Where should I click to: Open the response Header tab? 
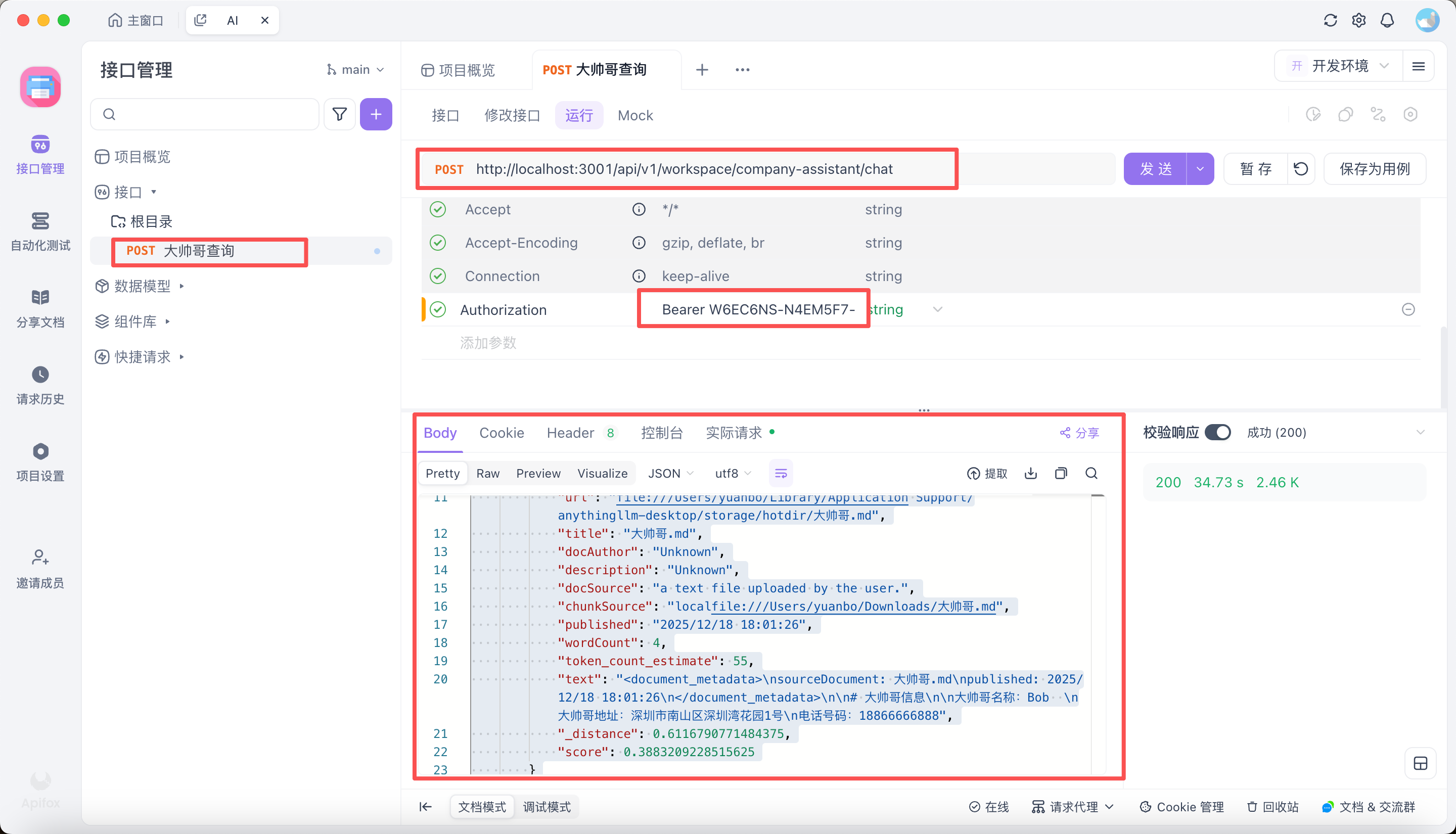click(x=570, y=433)
